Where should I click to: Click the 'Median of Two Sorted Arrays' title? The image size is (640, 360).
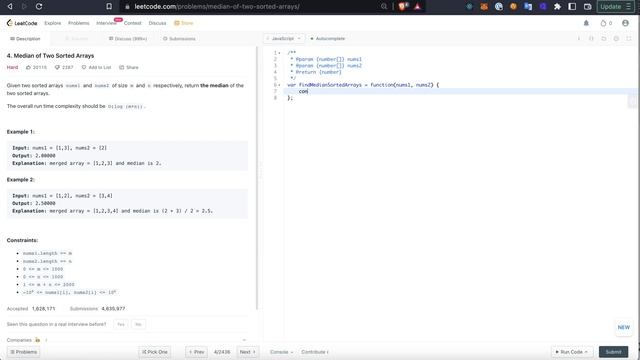click(x=50, y=56)
